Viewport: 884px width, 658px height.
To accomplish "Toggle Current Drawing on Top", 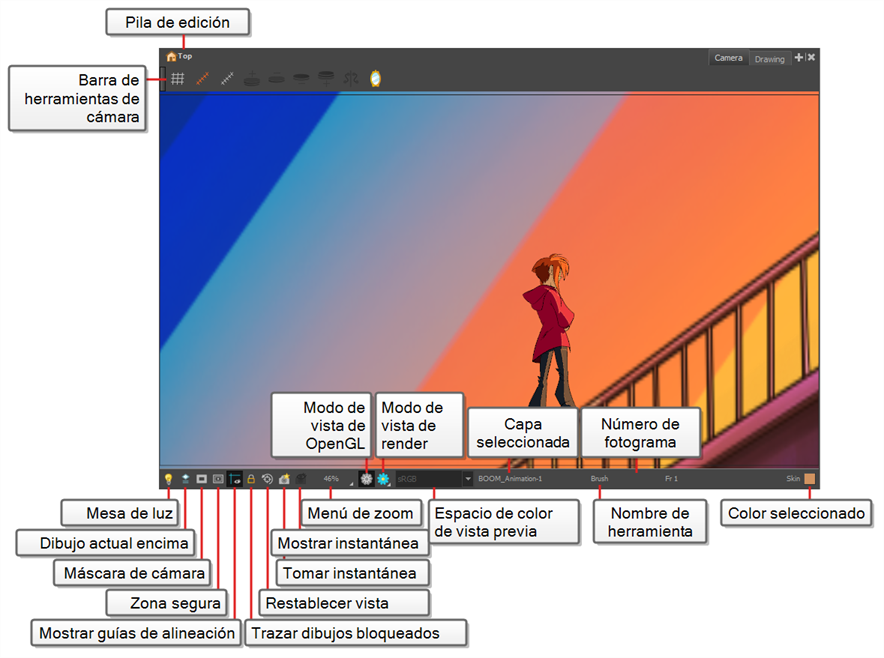I will (185, 479).
